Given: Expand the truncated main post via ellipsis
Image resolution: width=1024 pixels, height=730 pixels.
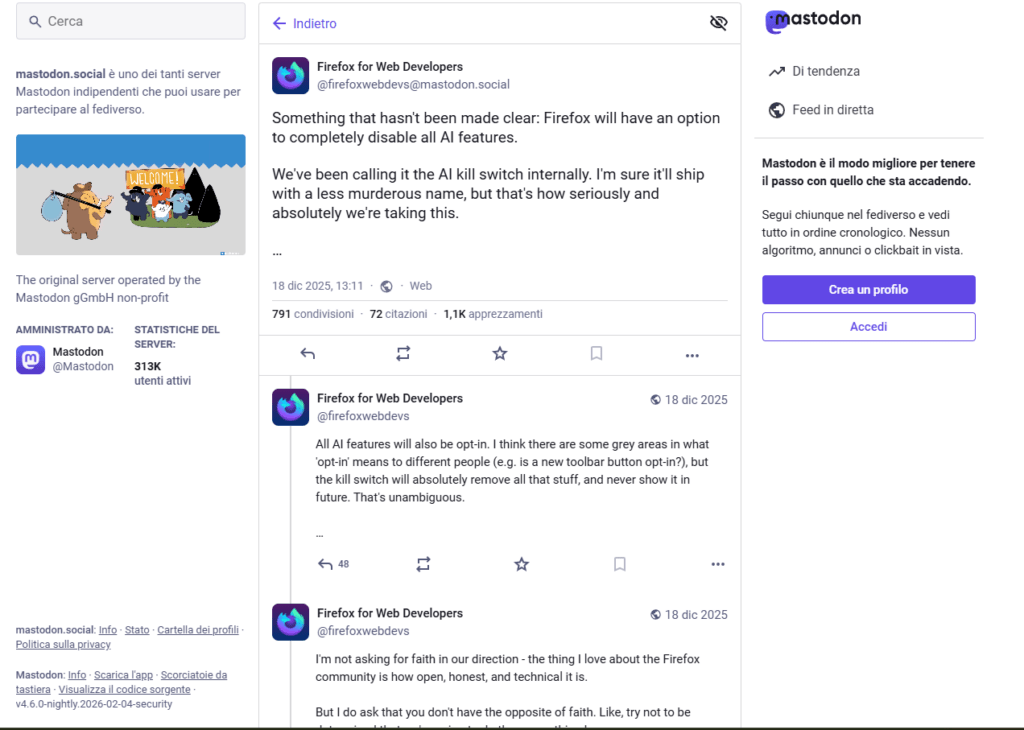Looking at the screenshot, I should 277,252.
